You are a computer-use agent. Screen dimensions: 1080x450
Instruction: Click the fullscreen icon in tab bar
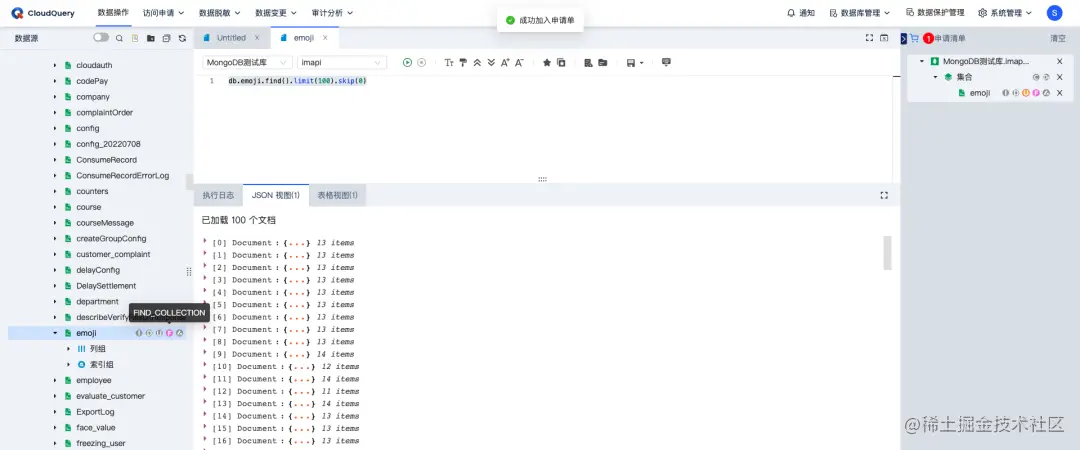[x=870, y=38]
